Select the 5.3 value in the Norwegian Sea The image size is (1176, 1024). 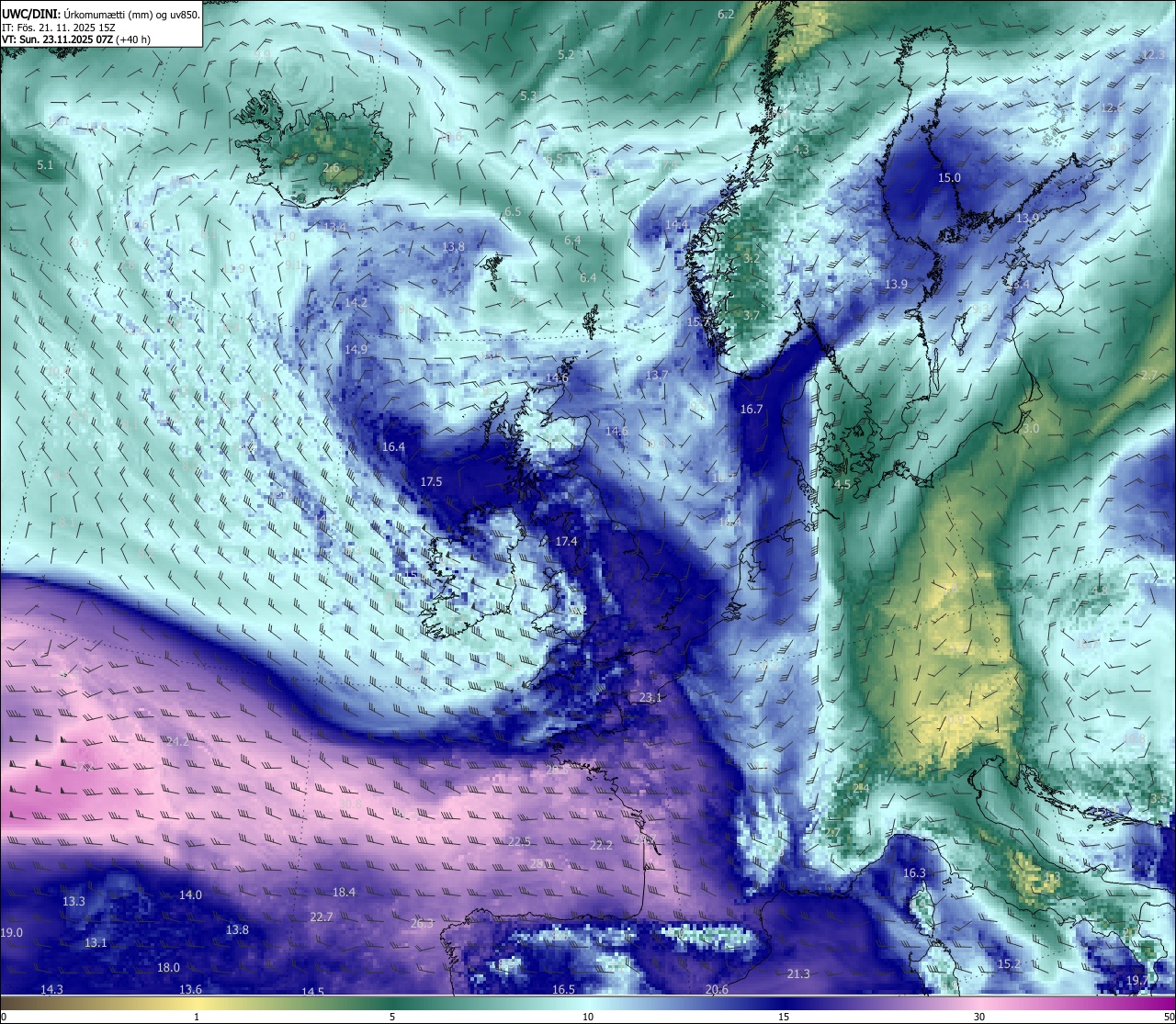pyautogui.click(x=528, y=96)
